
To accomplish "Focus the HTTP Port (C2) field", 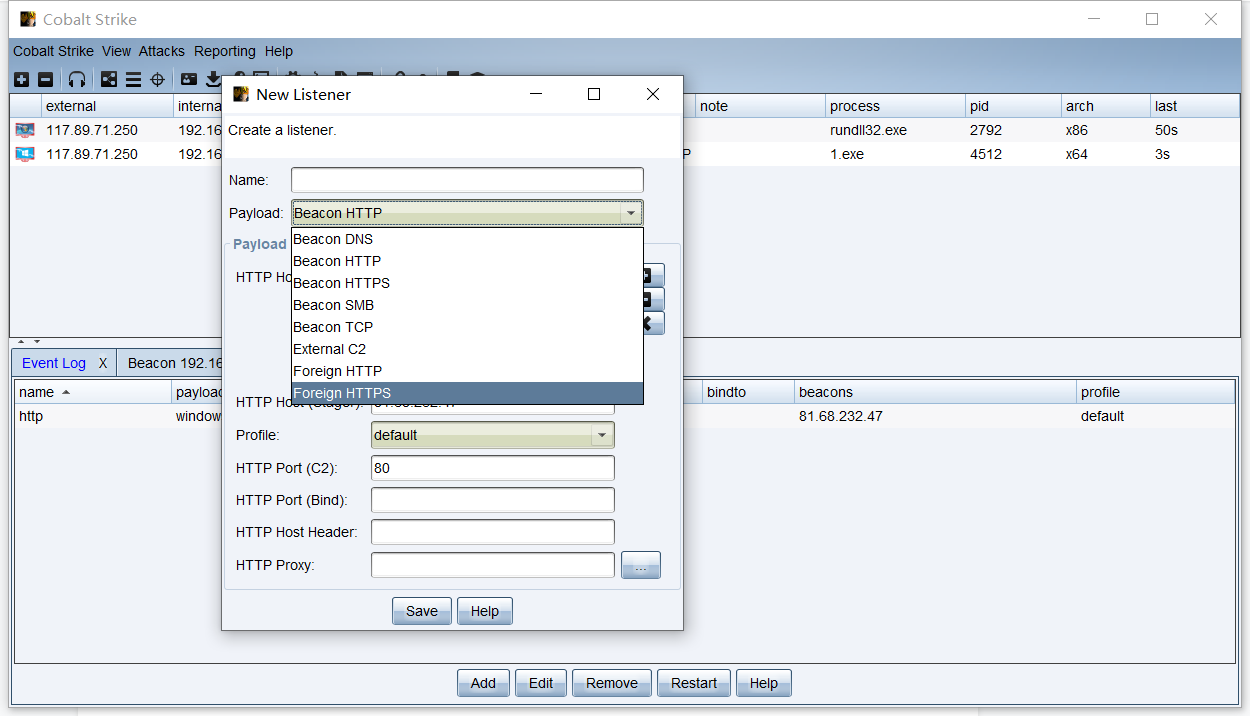I will click(x=493, y=468).
